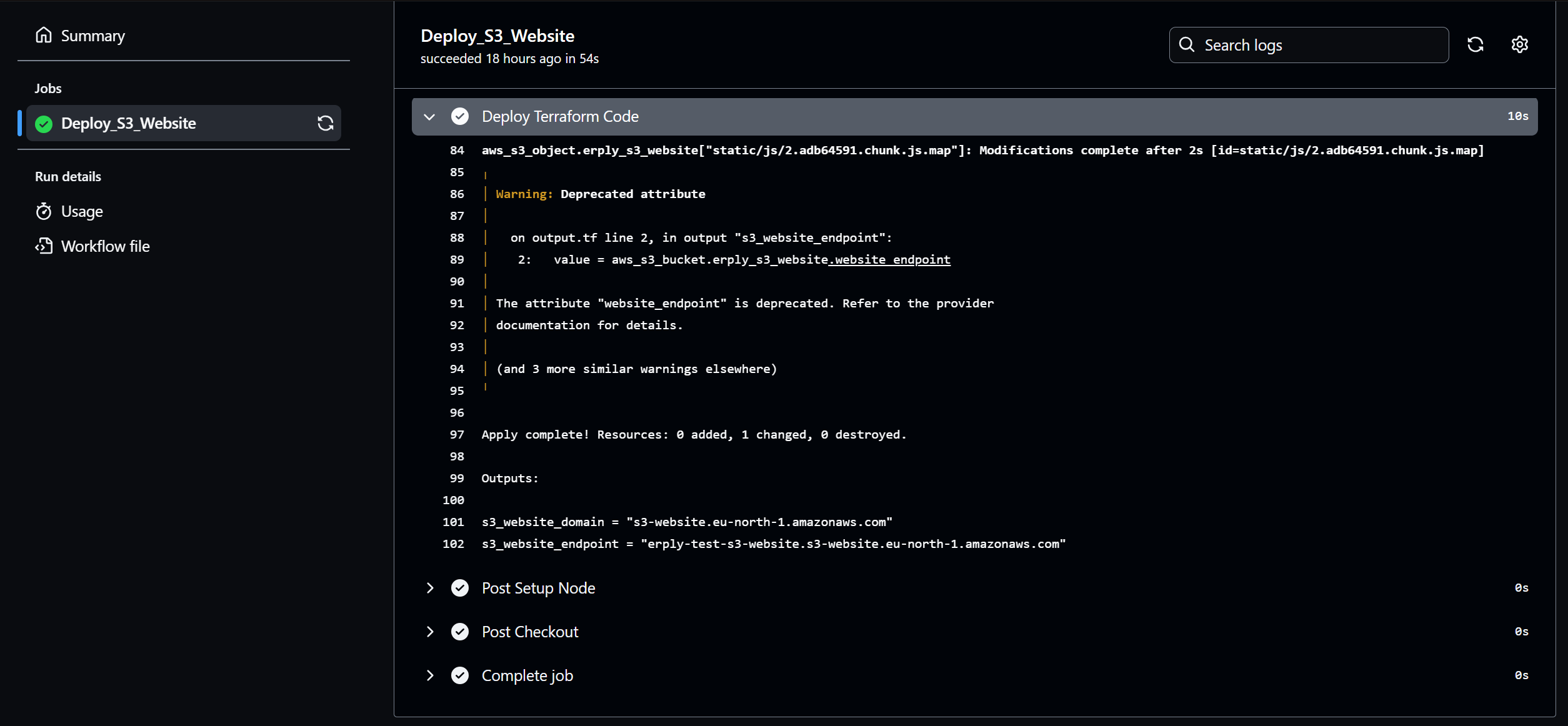Click the re-run jobs icon beside search
The height and width of the screenshot is (726, 1568).
click(x=1475, y=44)
